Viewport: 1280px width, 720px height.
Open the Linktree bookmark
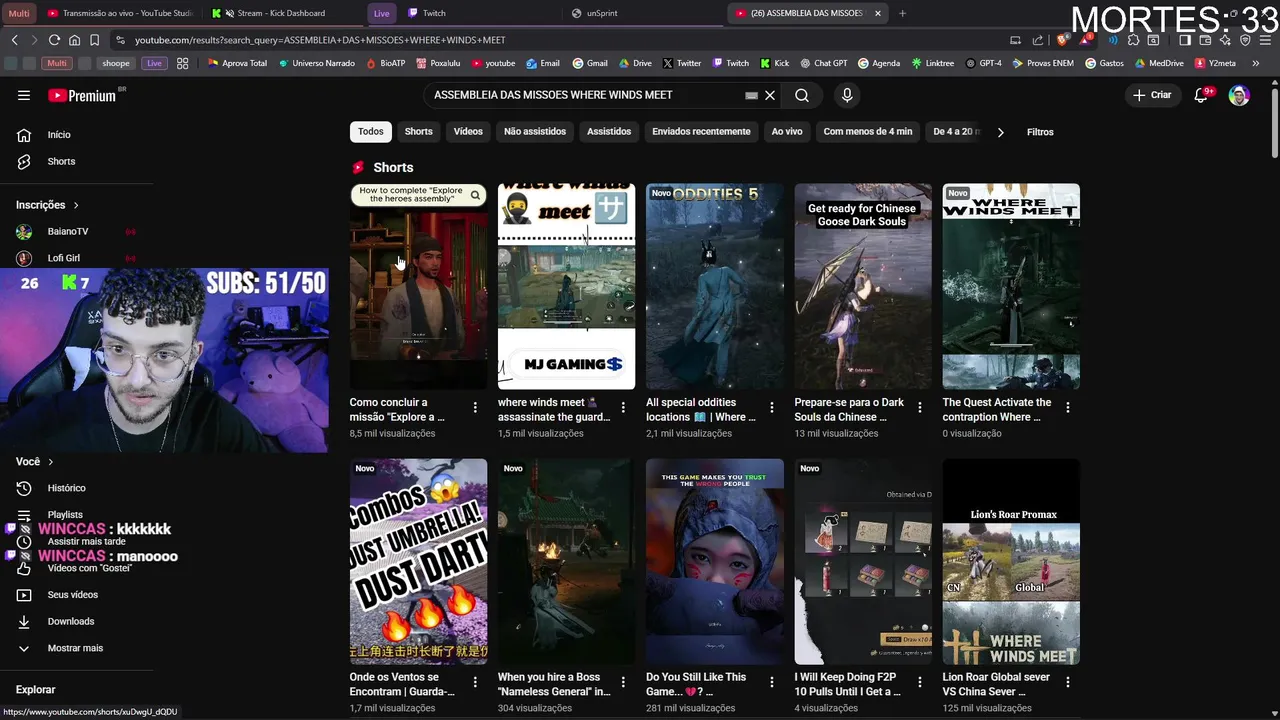coord(932,63)
